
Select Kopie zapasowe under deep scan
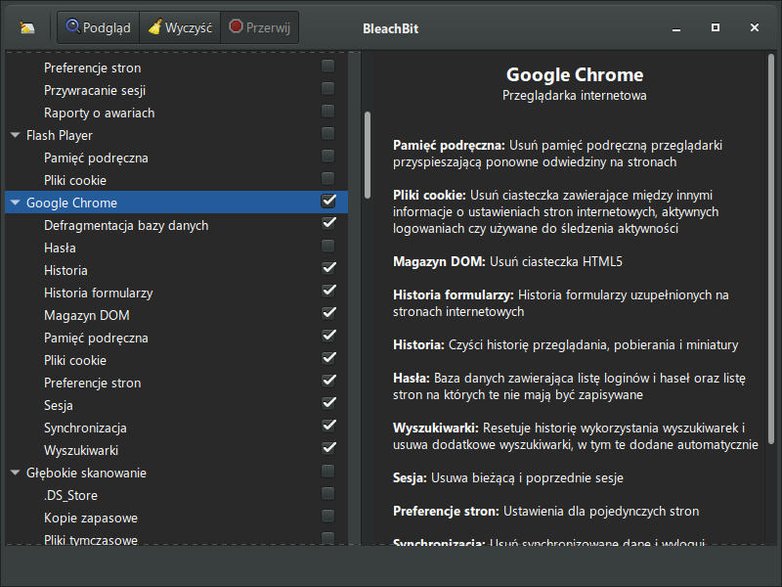coord(91,518)
